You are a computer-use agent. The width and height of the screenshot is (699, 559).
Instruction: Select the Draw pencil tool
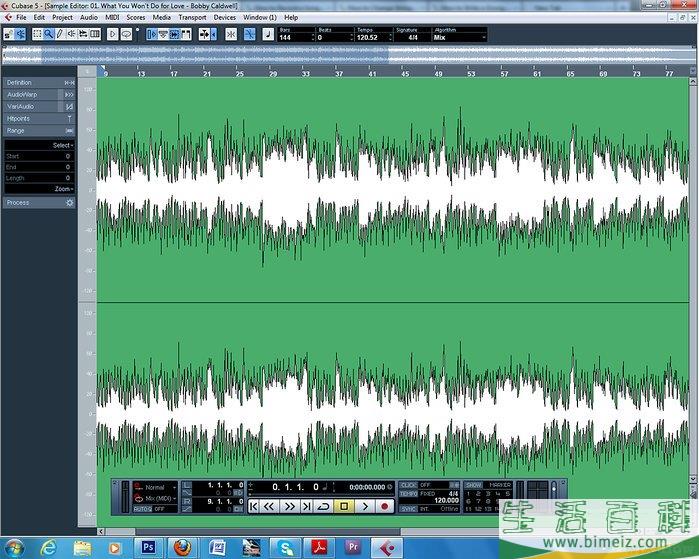pos(60,34)
